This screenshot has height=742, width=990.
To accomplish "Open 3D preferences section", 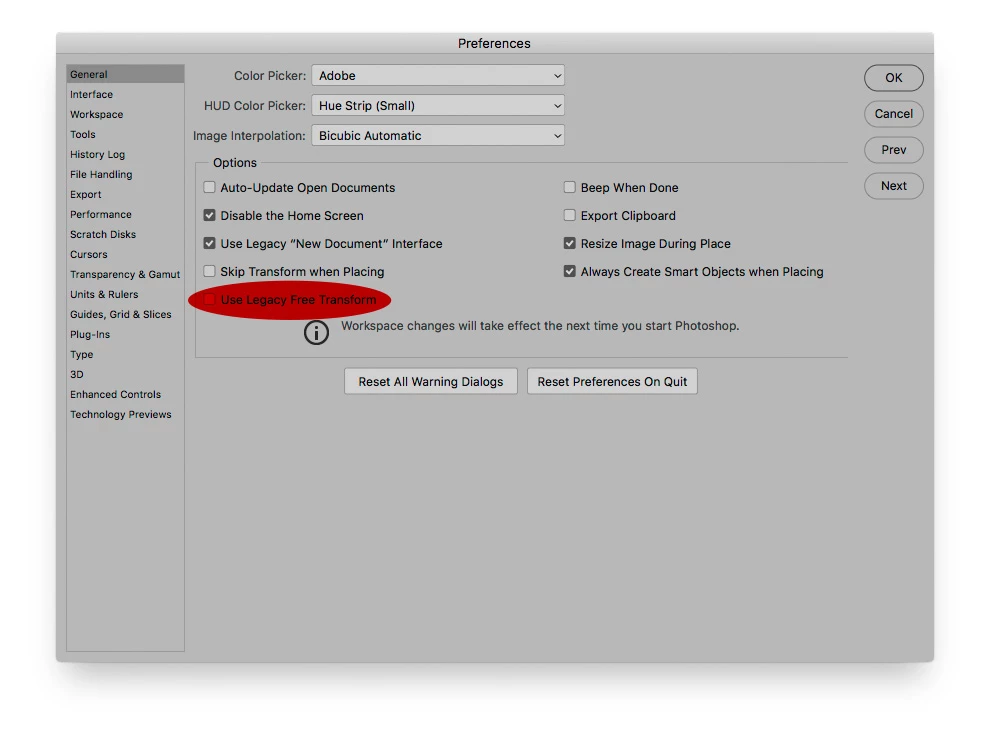I will coord(125,374).
